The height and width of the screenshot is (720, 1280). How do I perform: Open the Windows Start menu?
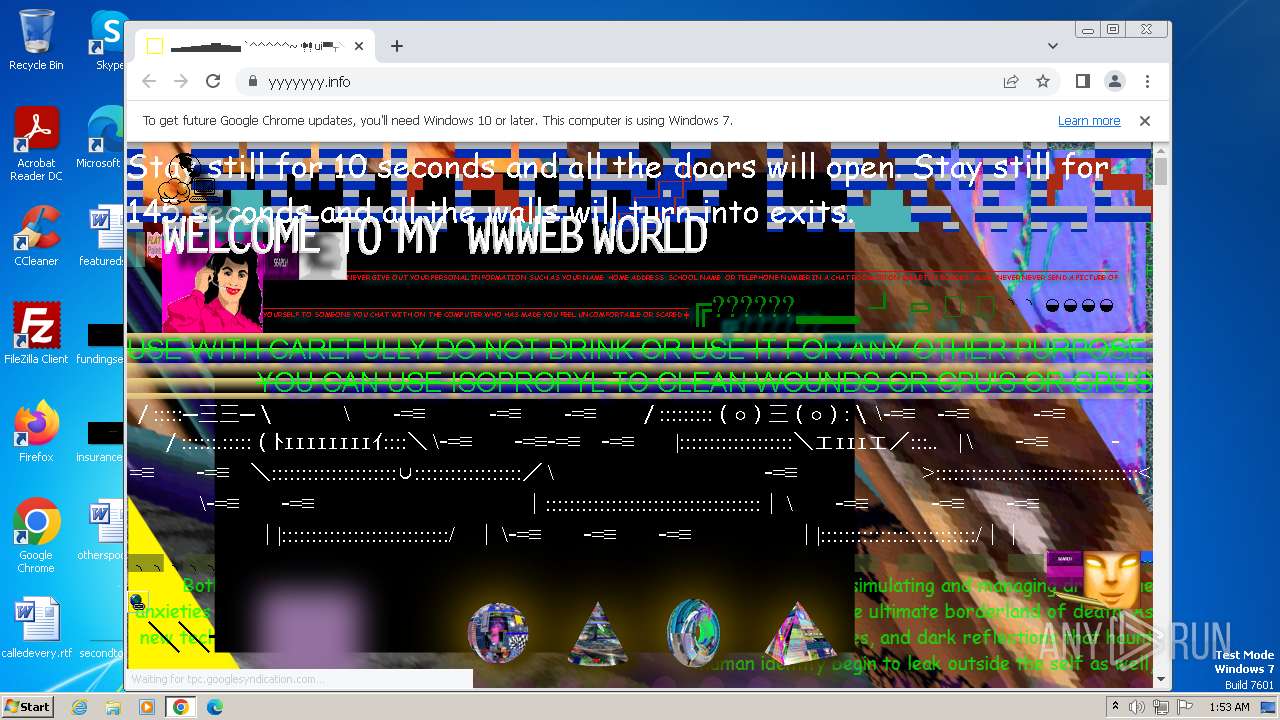pyautogui.click(x=27, y=707)
